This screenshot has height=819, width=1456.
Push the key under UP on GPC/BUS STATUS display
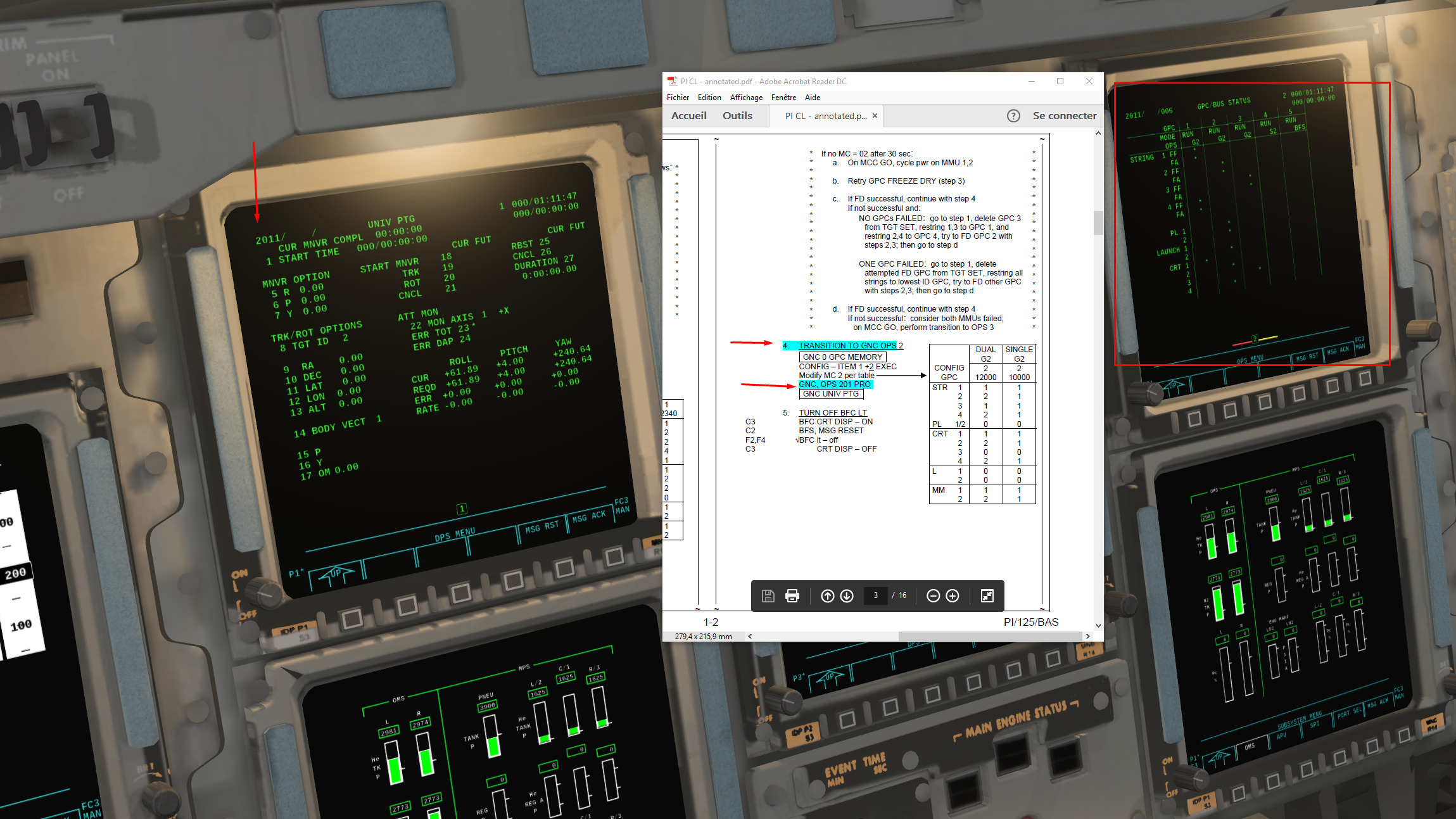point(1194,419)
